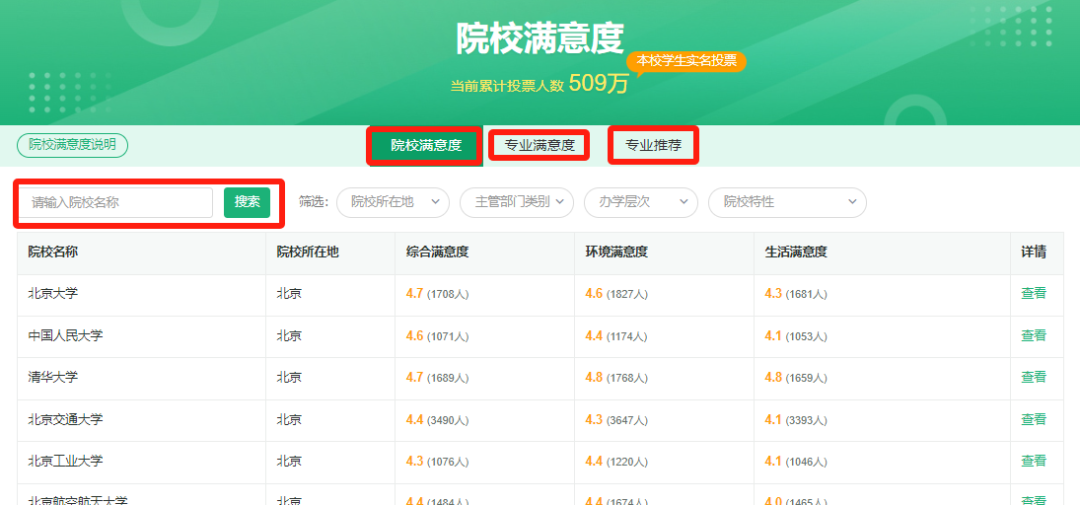The image size is (1080, 505).
Task: Click 北京交通大学 综合满意度 4.4 (3490人)
Action: point(437,420)
